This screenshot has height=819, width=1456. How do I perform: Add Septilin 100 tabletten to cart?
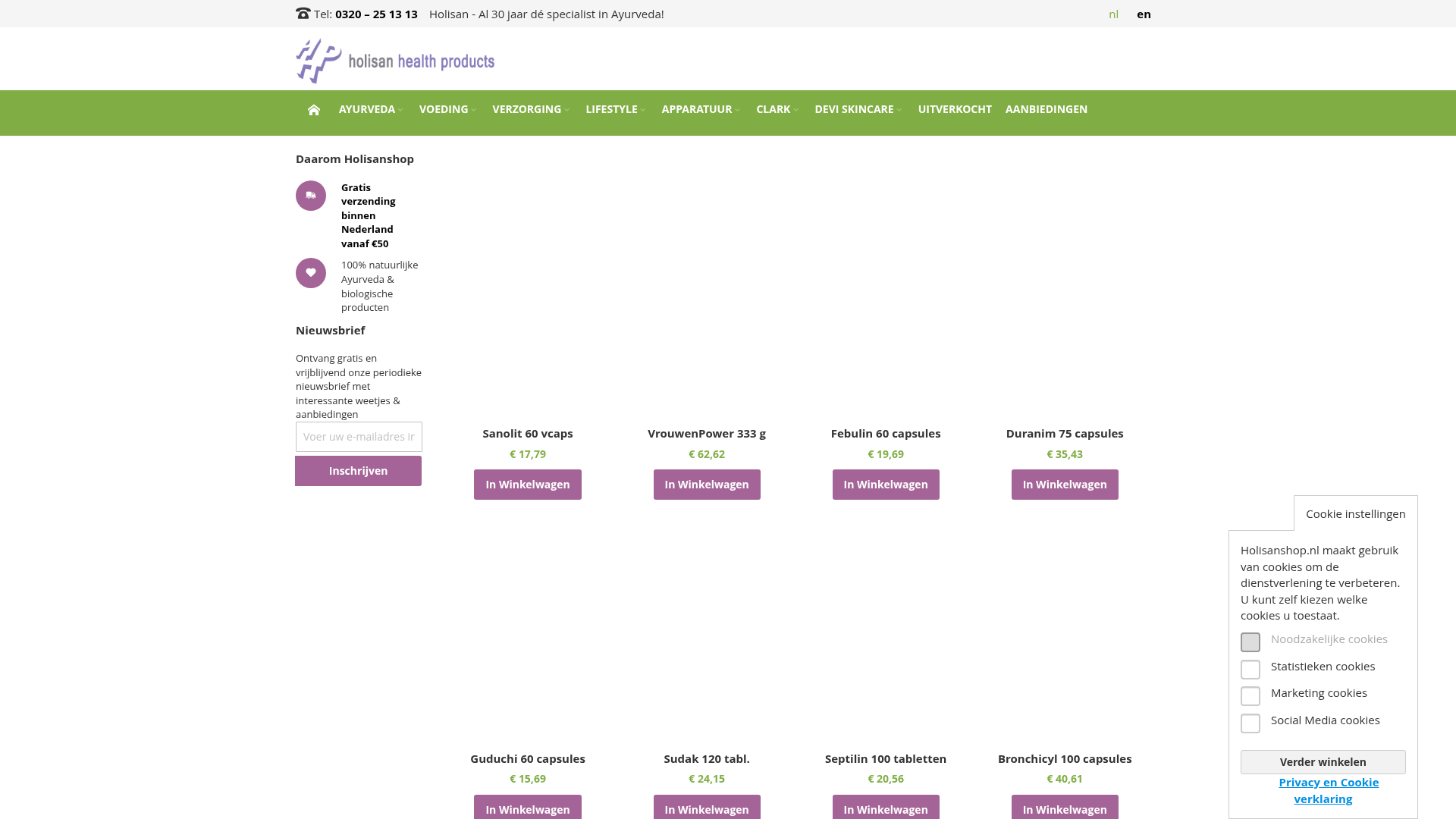(x=886, y=807)
